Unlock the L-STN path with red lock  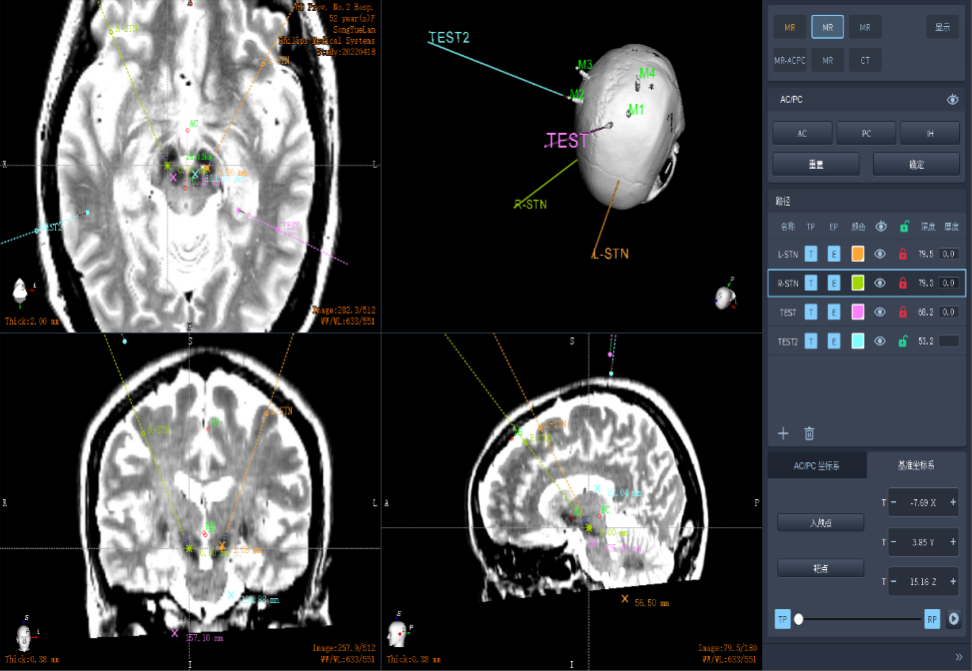click(x=903, y=254)
